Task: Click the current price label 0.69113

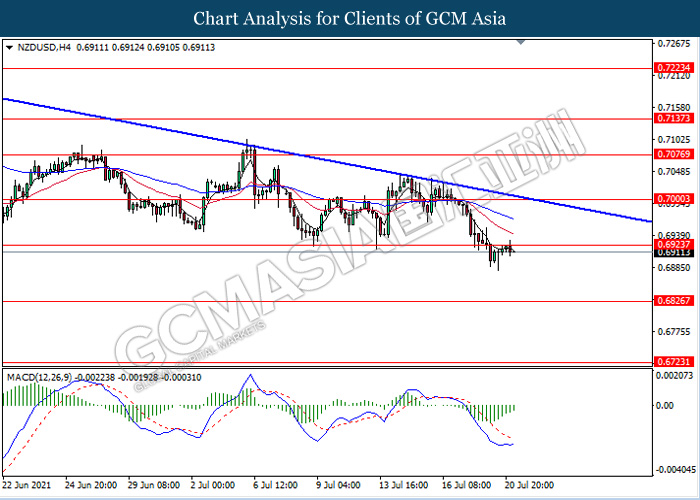Action: click(674, 253)
